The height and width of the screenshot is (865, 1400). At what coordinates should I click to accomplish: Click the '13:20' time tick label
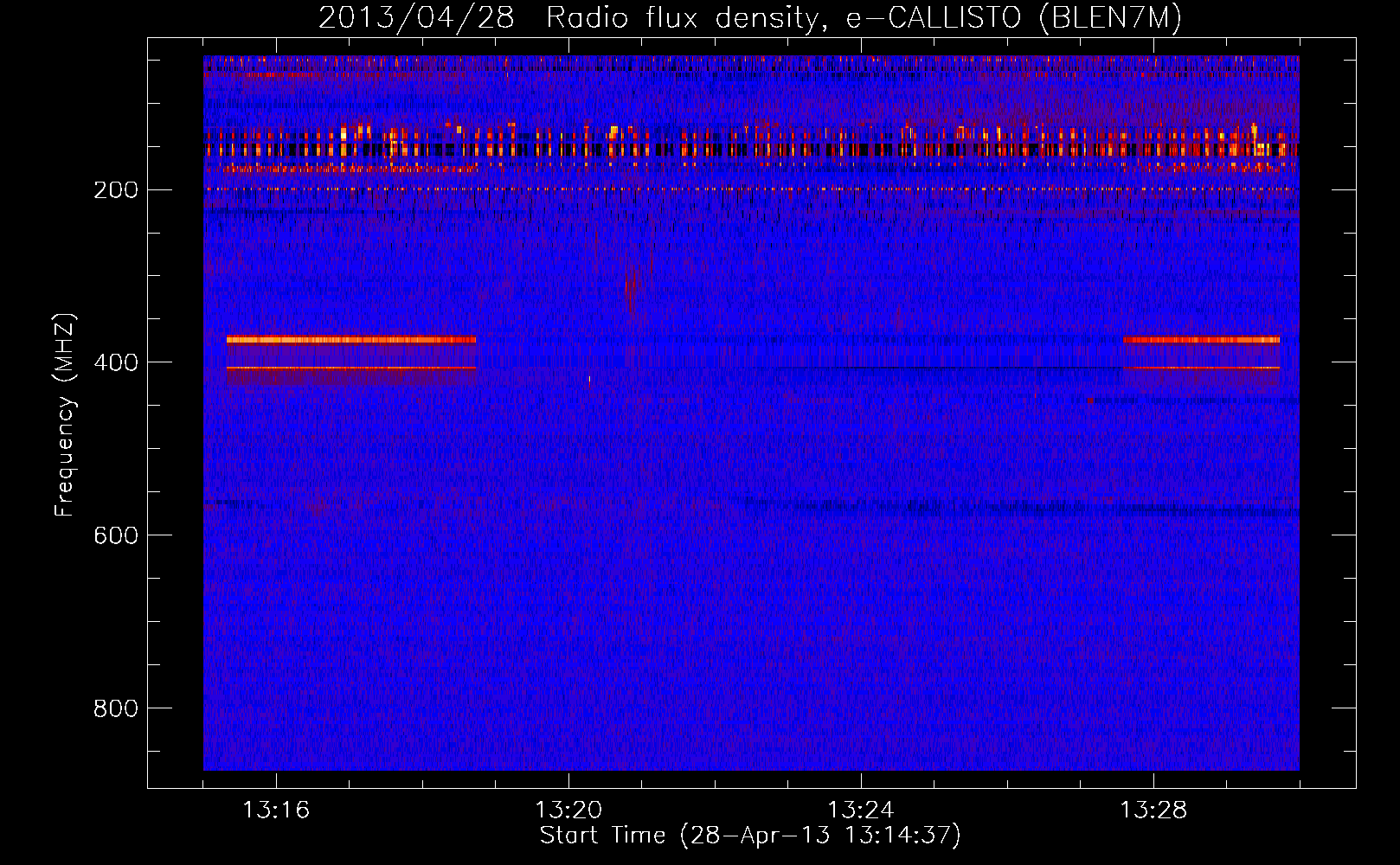(568, 810)
